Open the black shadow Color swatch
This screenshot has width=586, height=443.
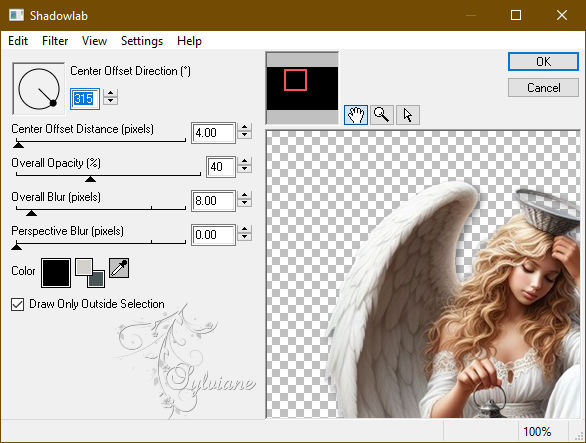coord(56,273)
